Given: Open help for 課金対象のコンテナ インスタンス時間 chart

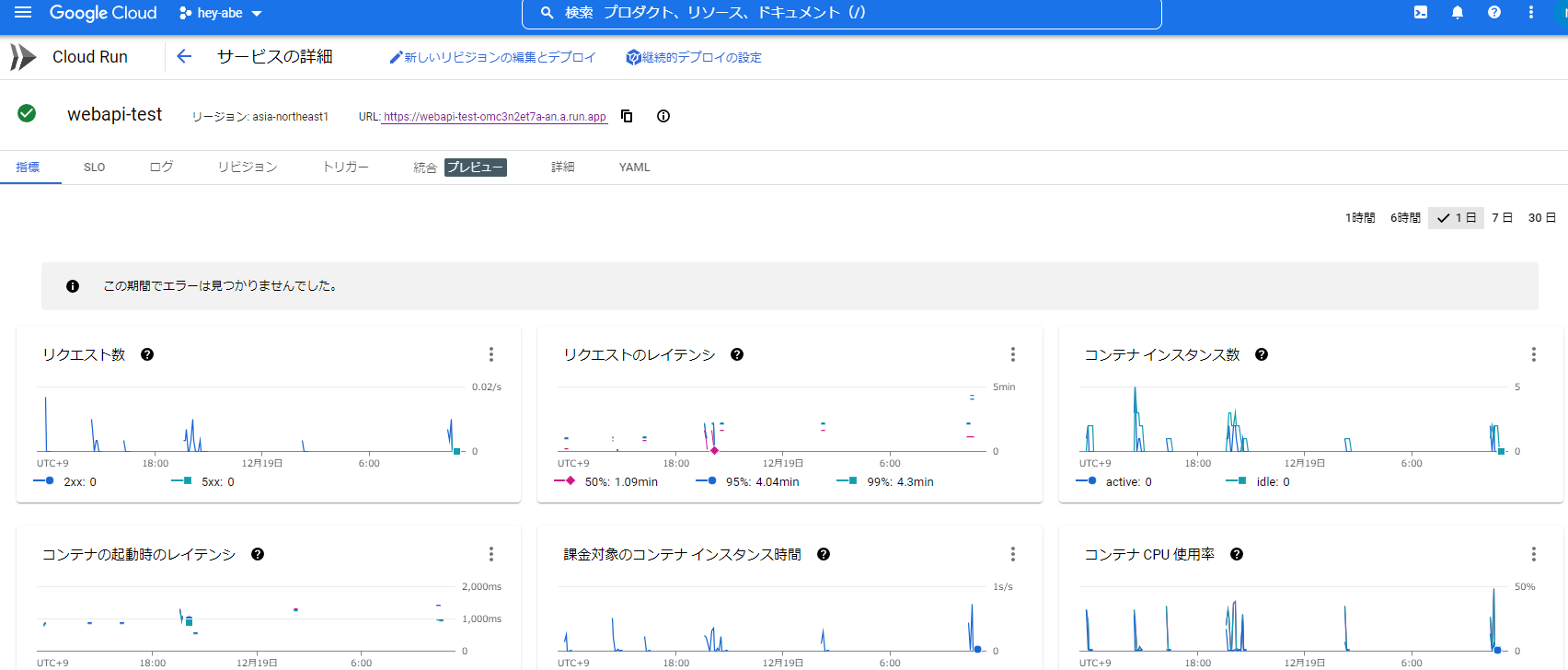Looking at the screenshot, I should pyautogui.click(x=824, y=554).
